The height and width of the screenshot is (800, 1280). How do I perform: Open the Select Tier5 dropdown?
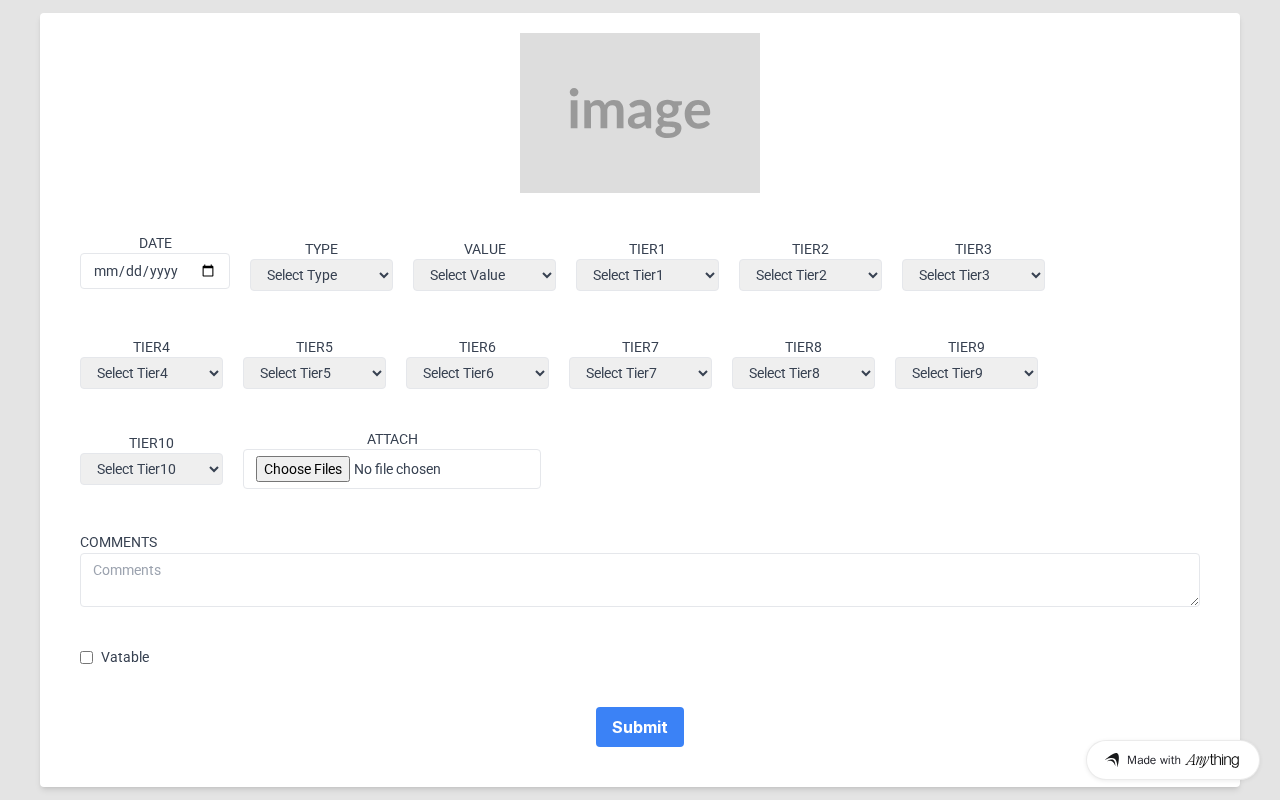[x=314, y=373]
